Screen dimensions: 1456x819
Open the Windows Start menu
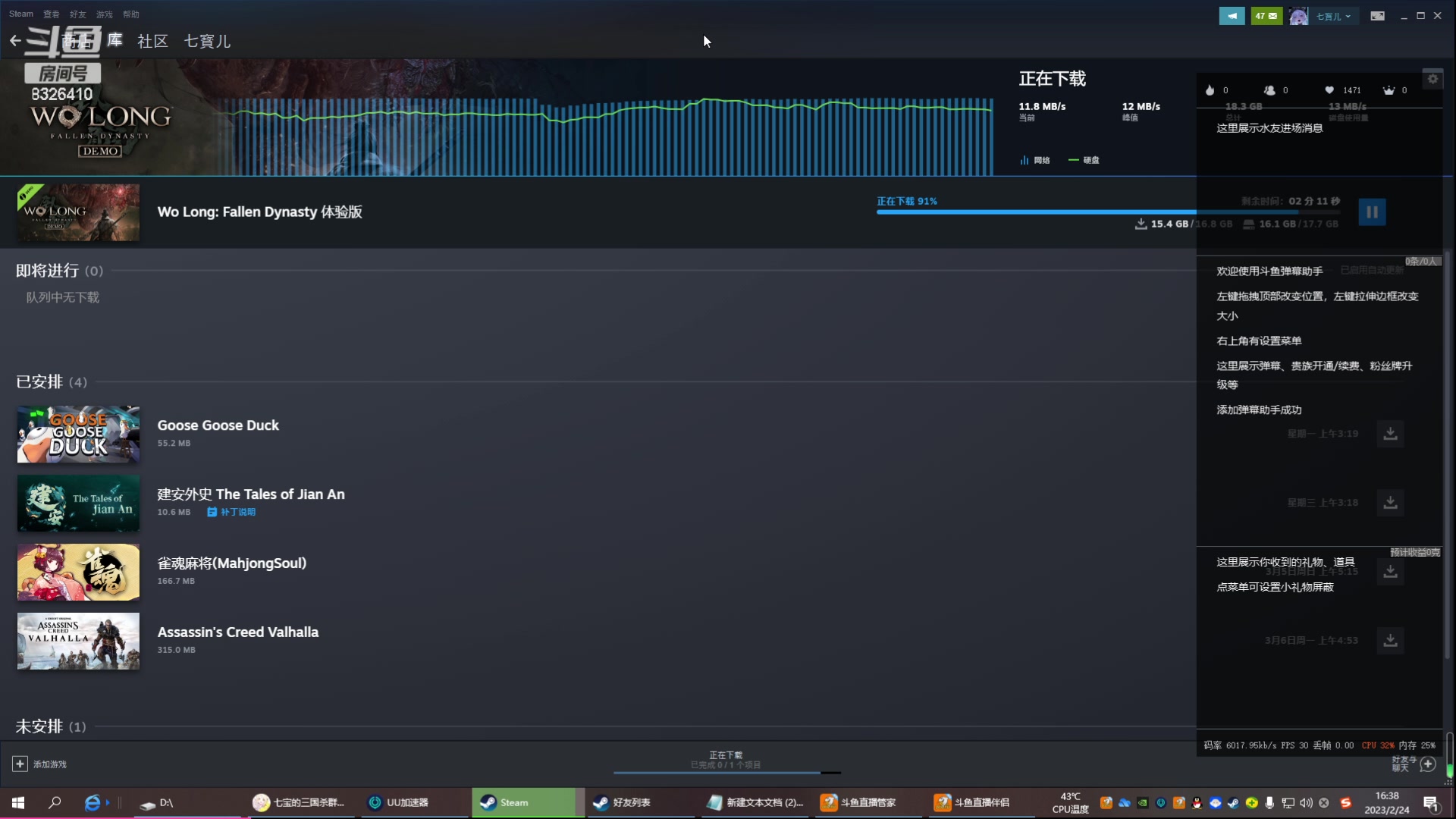click(18, 803)
